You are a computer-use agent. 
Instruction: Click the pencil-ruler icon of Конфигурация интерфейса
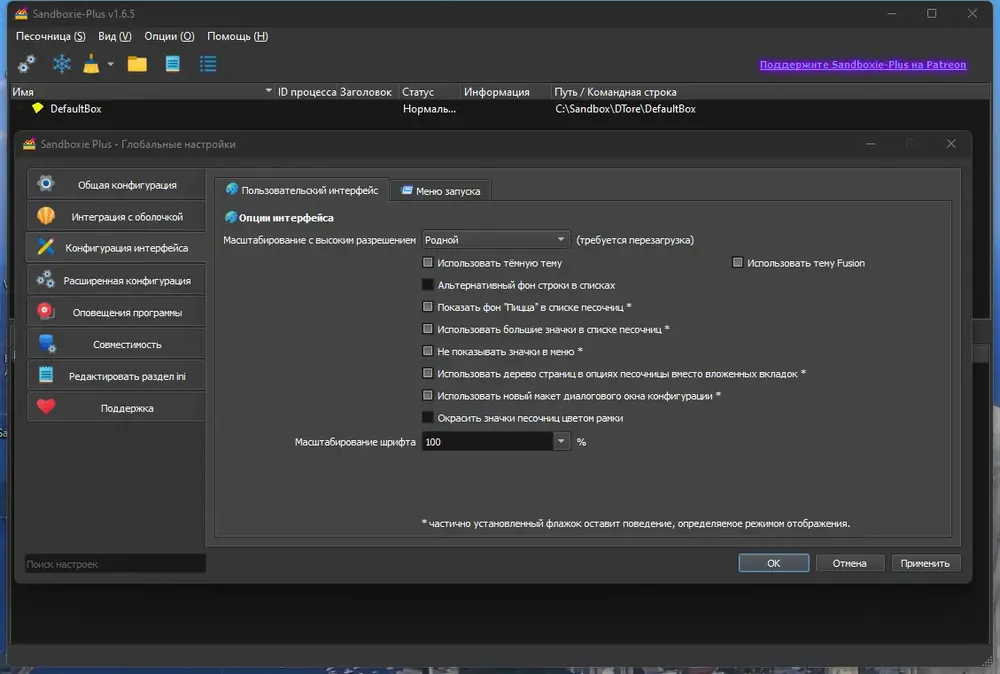click(46, 247)
